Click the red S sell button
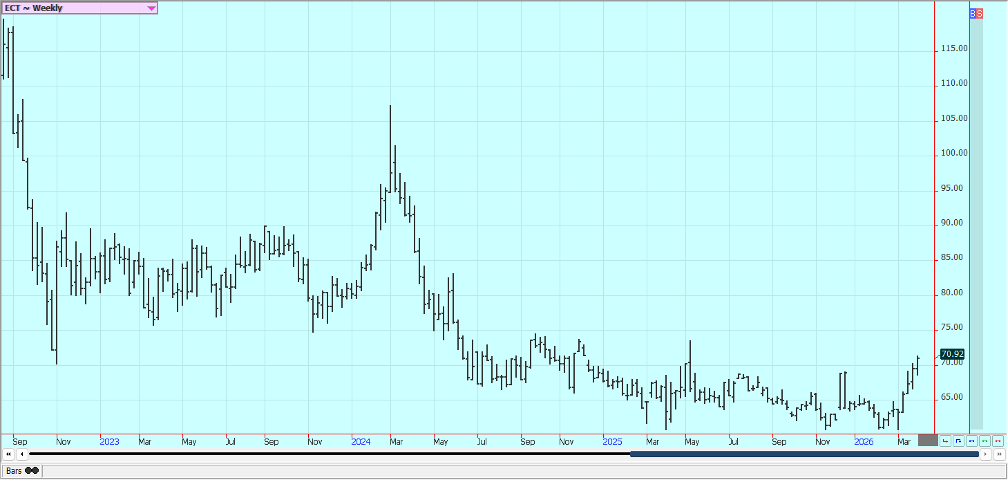Viewport: 1008px width, 480px height. tap(980, 14)
